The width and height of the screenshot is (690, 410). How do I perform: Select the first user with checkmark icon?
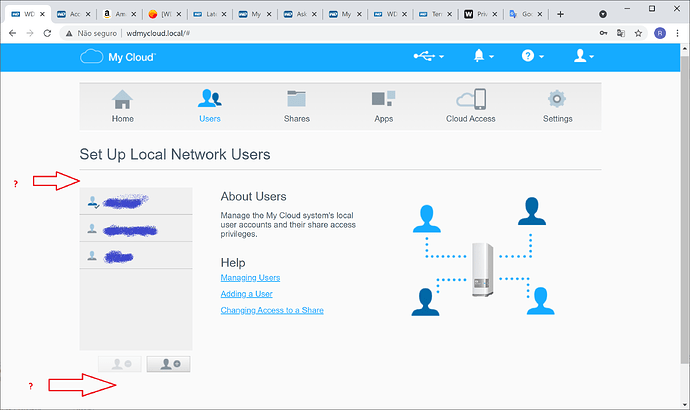coord(136,201)
